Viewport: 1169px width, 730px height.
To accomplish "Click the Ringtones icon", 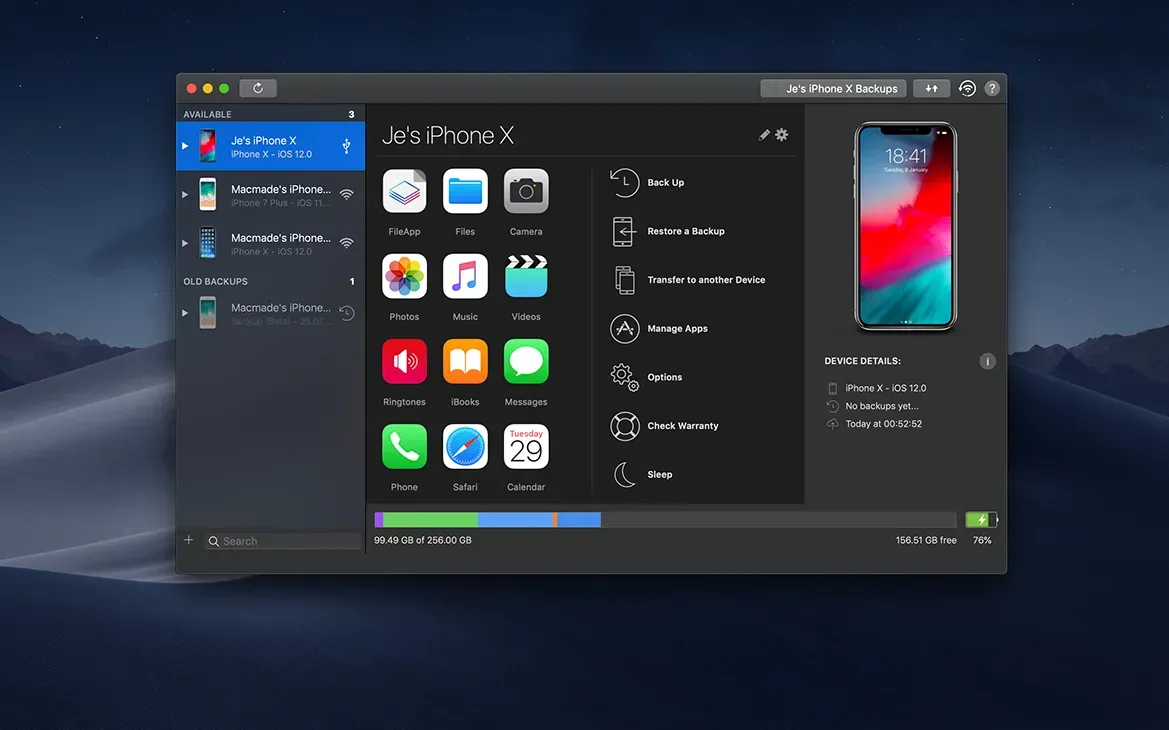I will click(x=404, y=361).
